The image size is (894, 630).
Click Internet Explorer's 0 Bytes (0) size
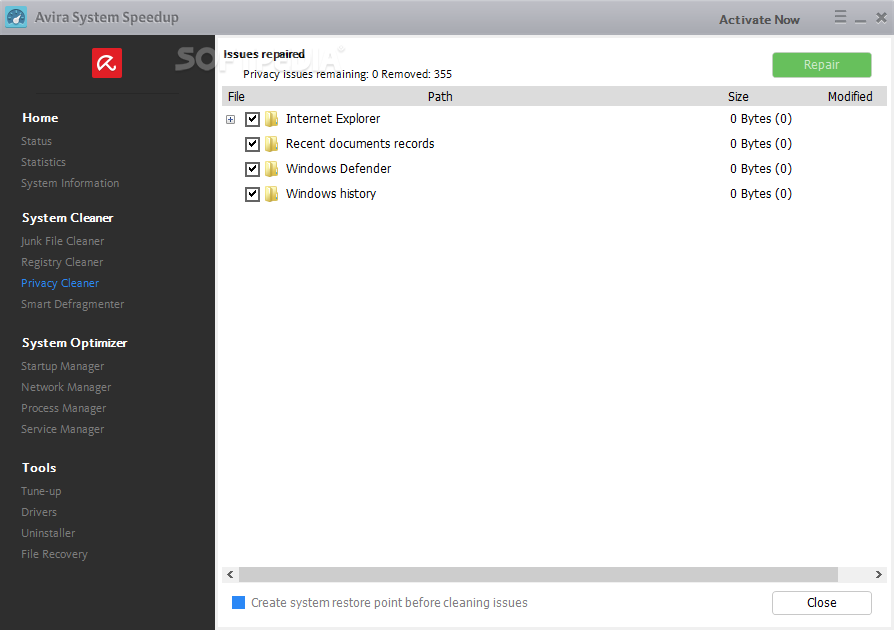761,119
